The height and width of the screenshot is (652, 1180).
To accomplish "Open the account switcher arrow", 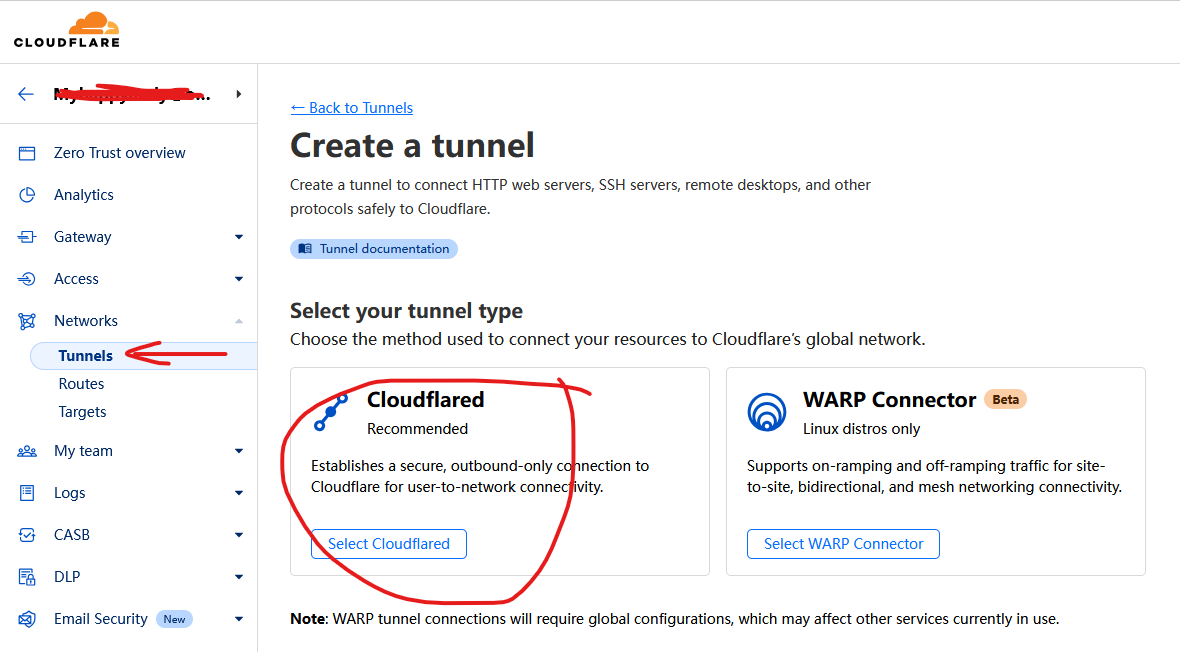I will pyautogui.click(x=239, y=94).
